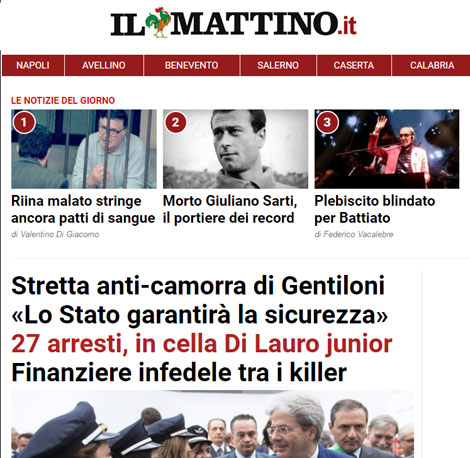Click the Il Mattino rooster logo
The width and height of the screenshot is (470, 458).
click(233, 23)
